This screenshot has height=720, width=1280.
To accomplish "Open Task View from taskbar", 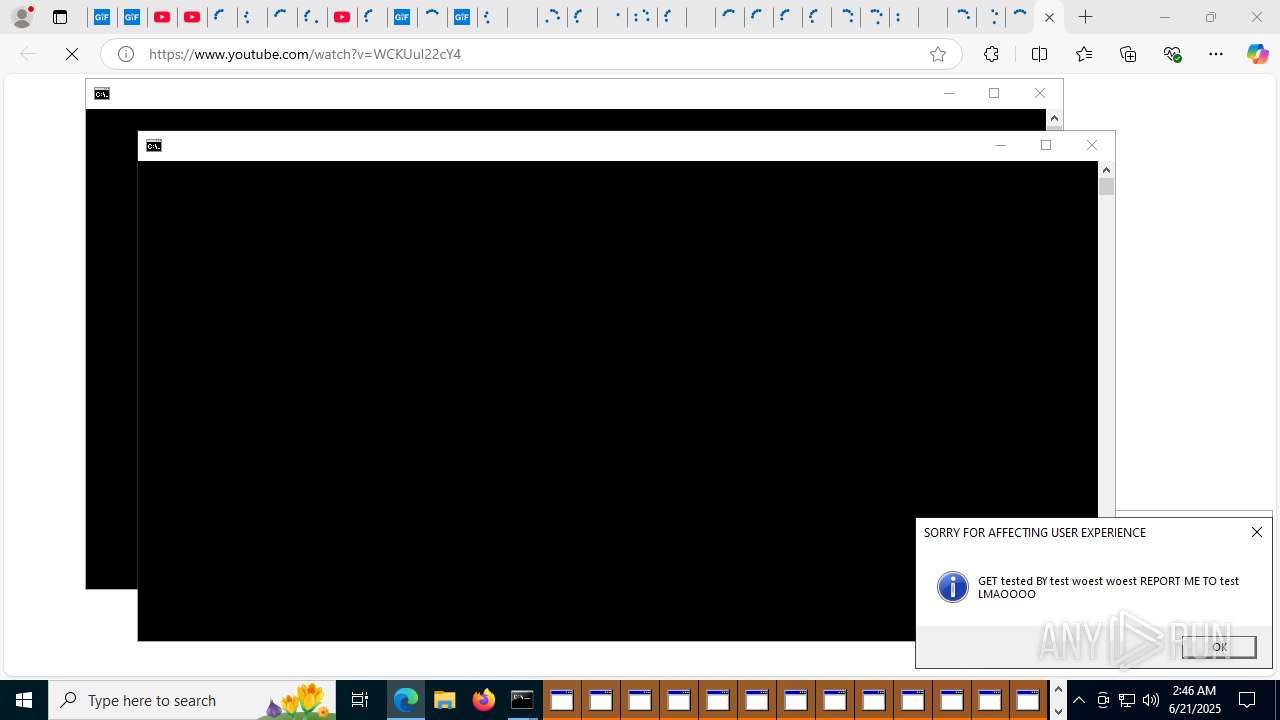I will (360, 700).
